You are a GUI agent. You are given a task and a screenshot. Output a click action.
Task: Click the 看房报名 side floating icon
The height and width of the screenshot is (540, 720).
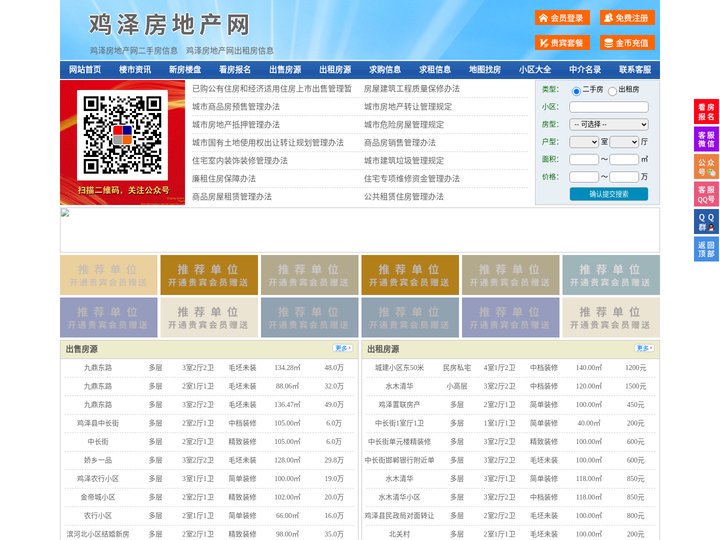pyautogui.click(x=706, y=112)
